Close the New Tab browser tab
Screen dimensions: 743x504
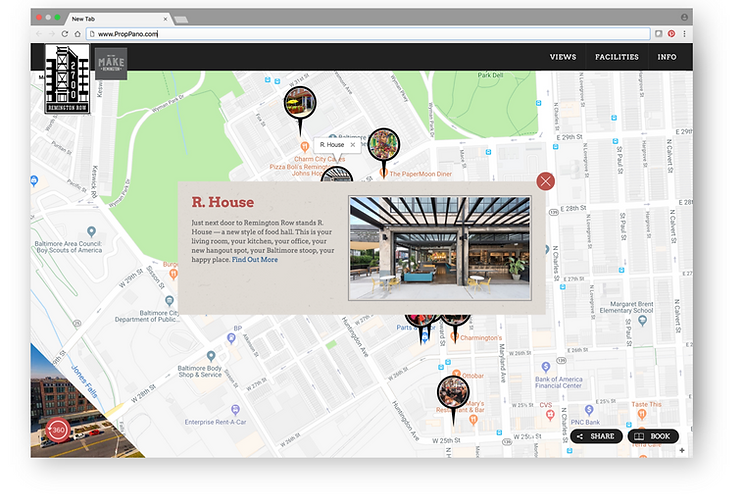(x=165, y=19)
